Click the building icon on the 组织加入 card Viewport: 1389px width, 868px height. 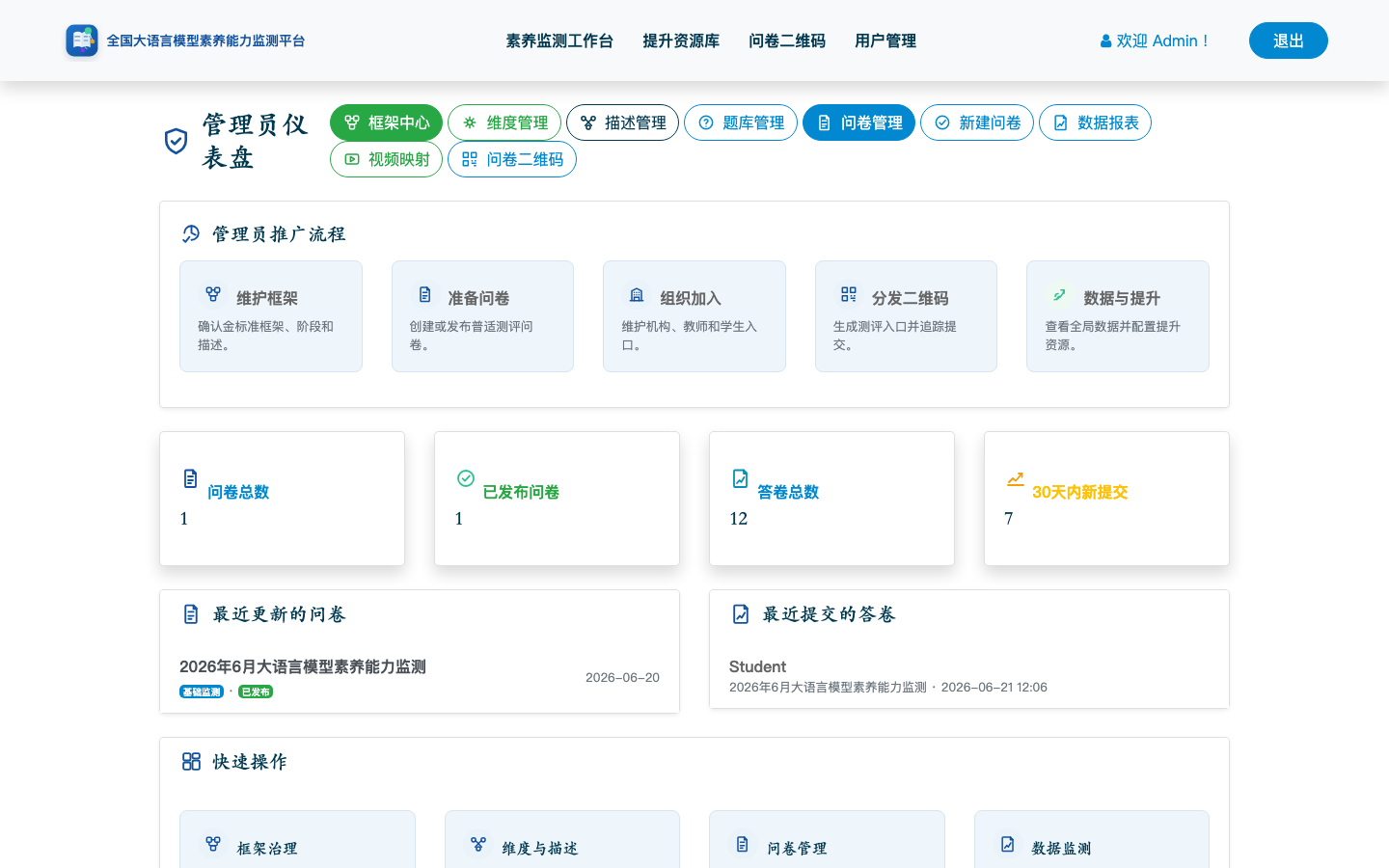pos(637,294)
